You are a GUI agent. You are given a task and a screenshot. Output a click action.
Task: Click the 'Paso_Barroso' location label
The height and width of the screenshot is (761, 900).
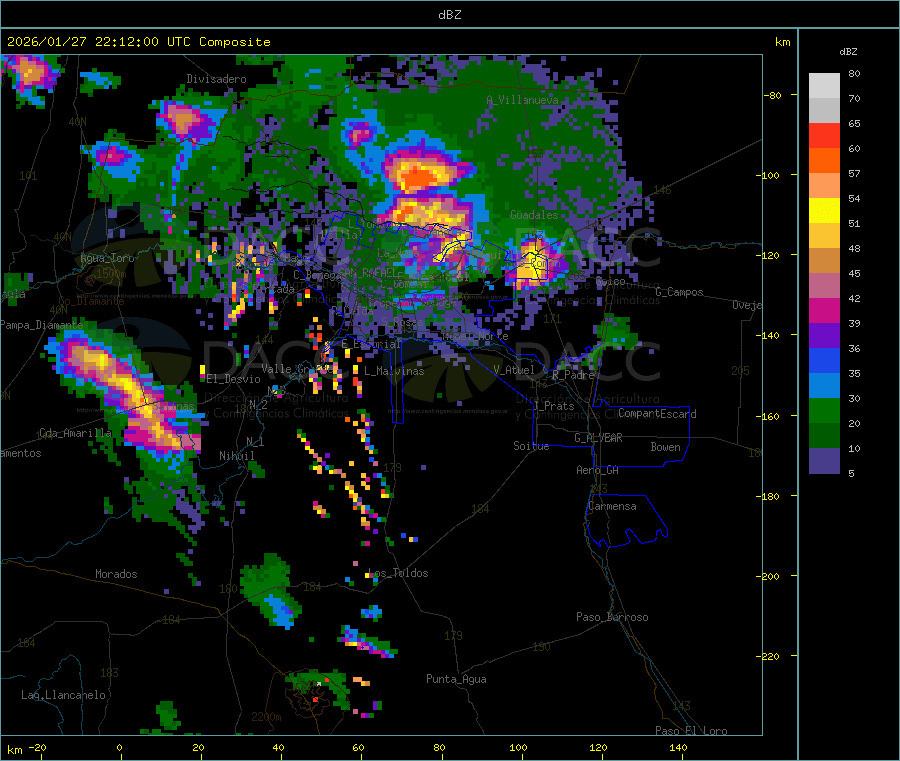click(612, 617)
